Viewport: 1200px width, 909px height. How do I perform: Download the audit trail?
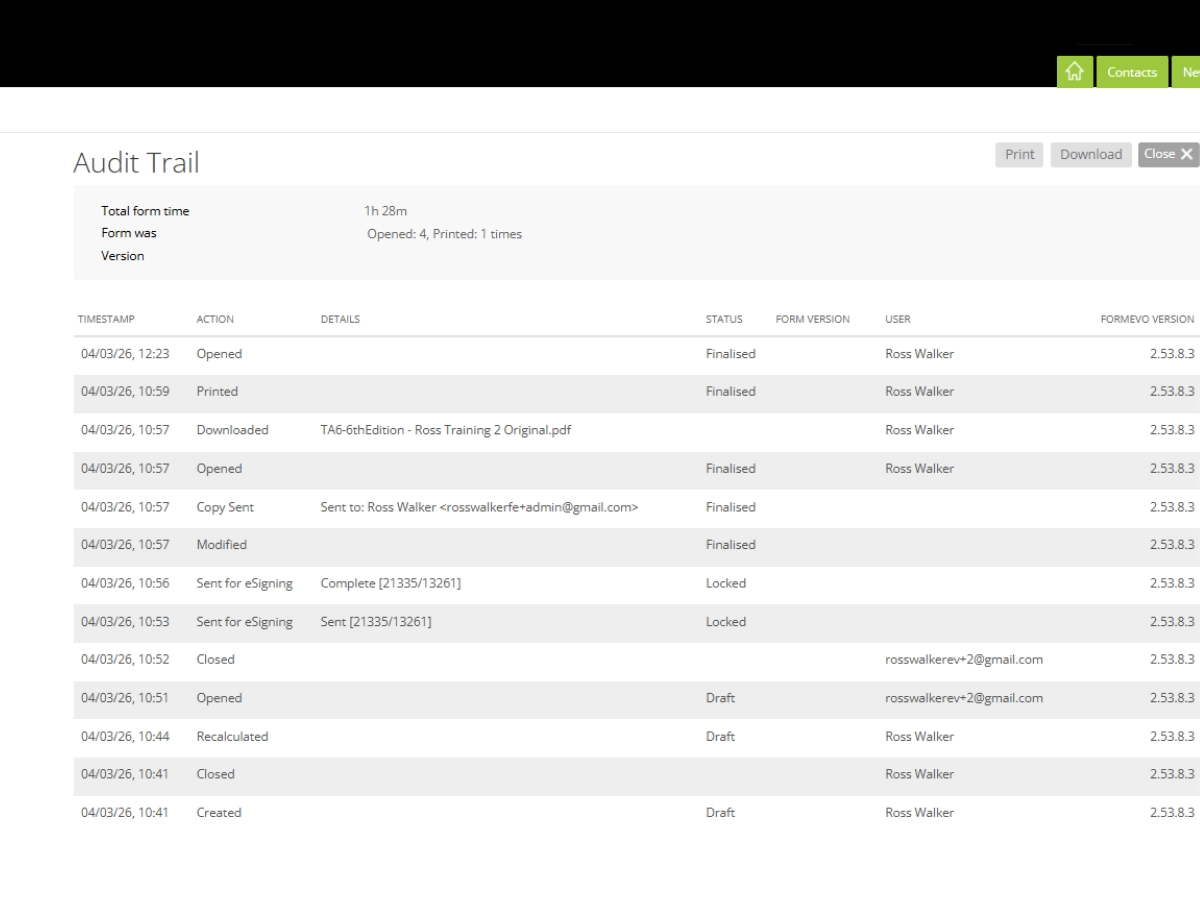point(1091,154)
